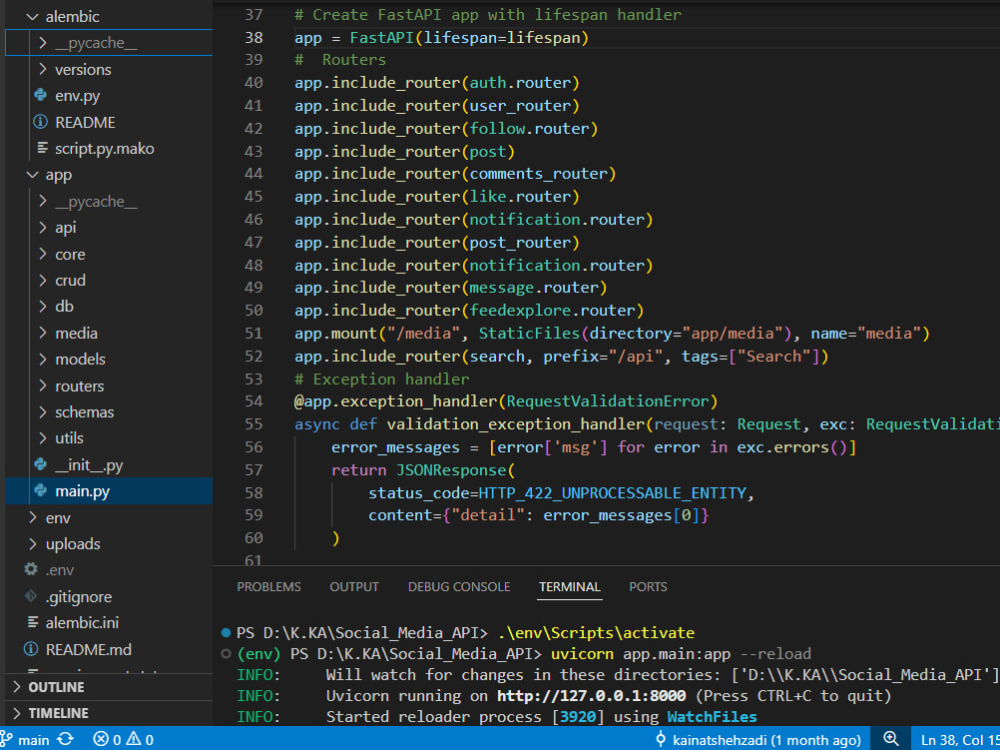
Task: Expand the crud folder
Action: point(43,280)
